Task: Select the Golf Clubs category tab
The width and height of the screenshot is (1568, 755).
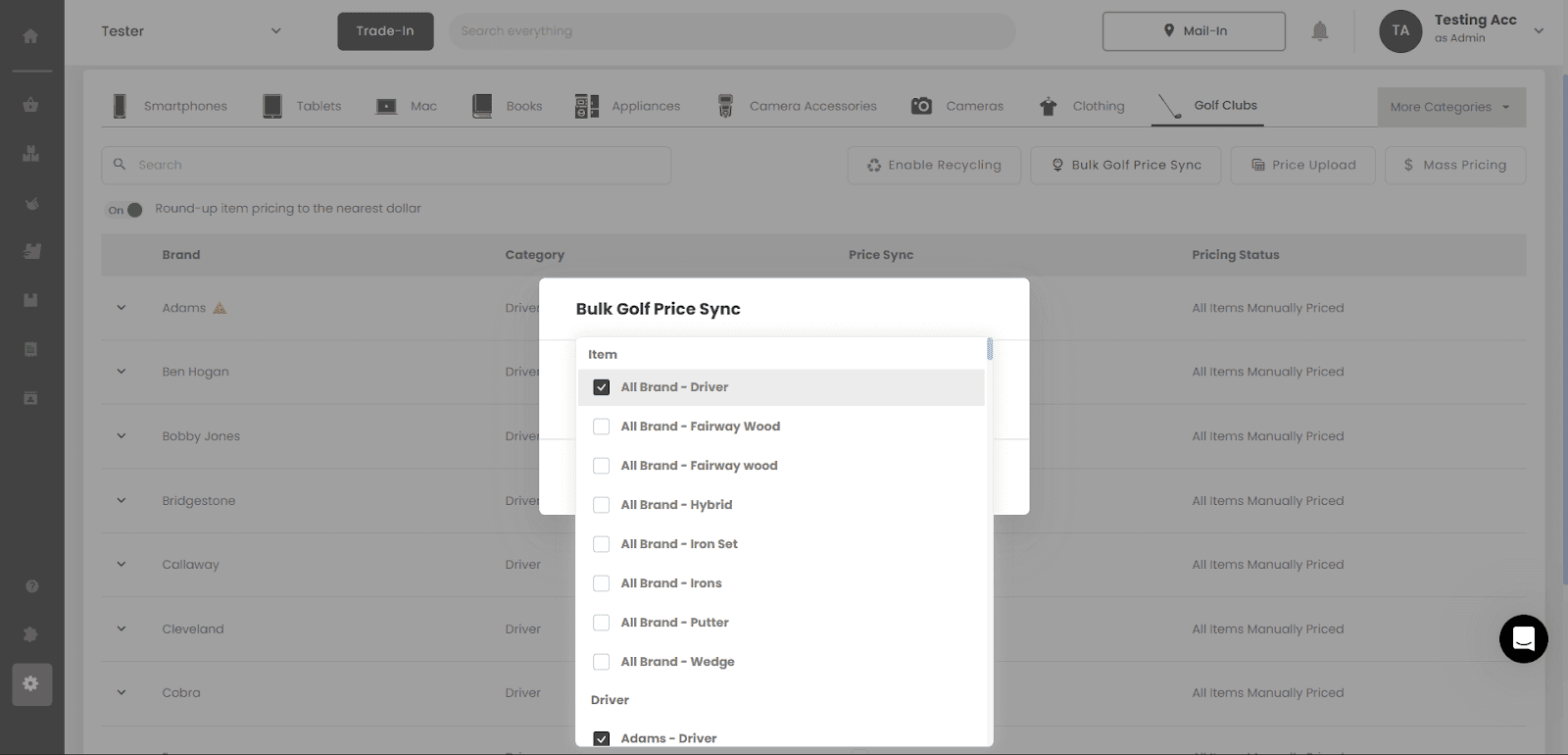Action: [x=1208, y=106]
